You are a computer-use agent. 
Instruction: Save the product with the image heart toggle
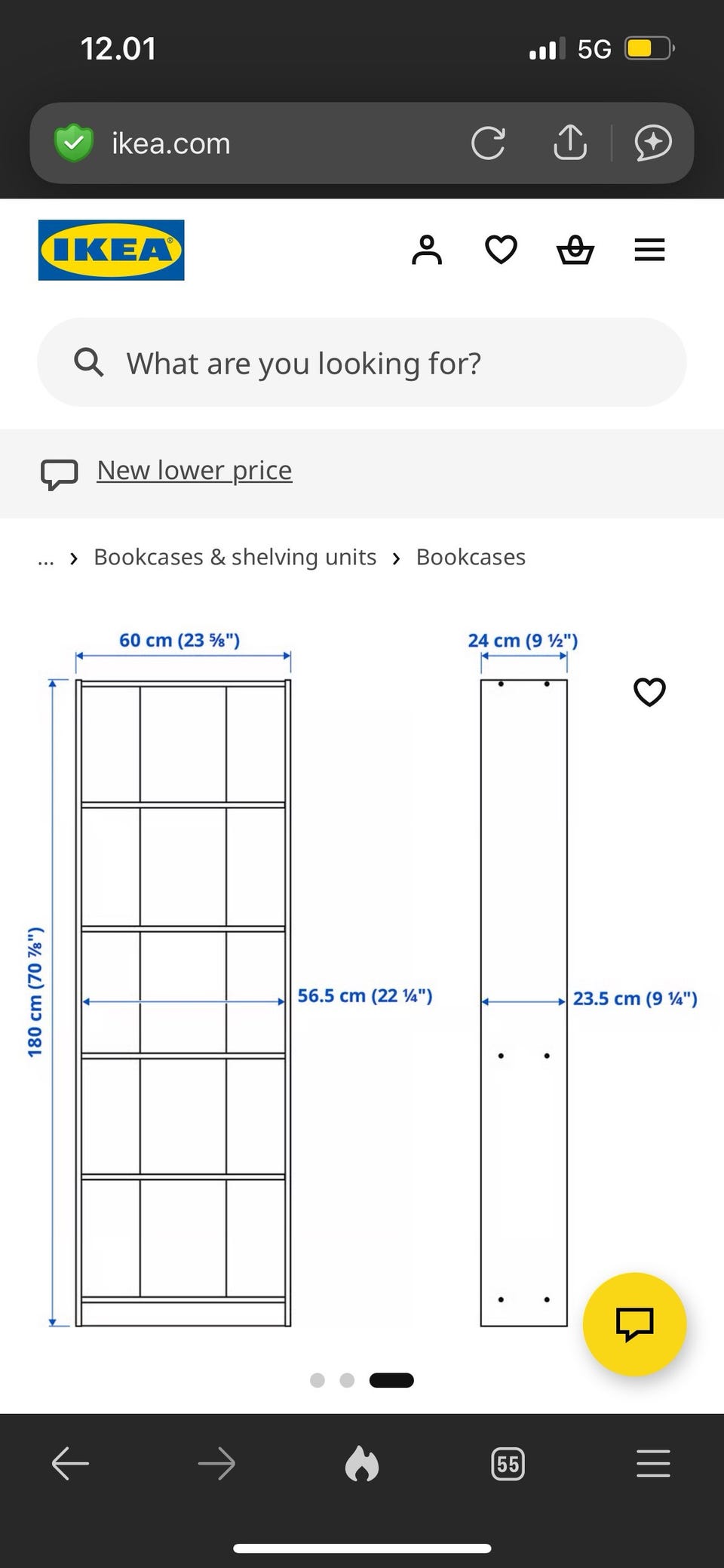click(649, 692)
